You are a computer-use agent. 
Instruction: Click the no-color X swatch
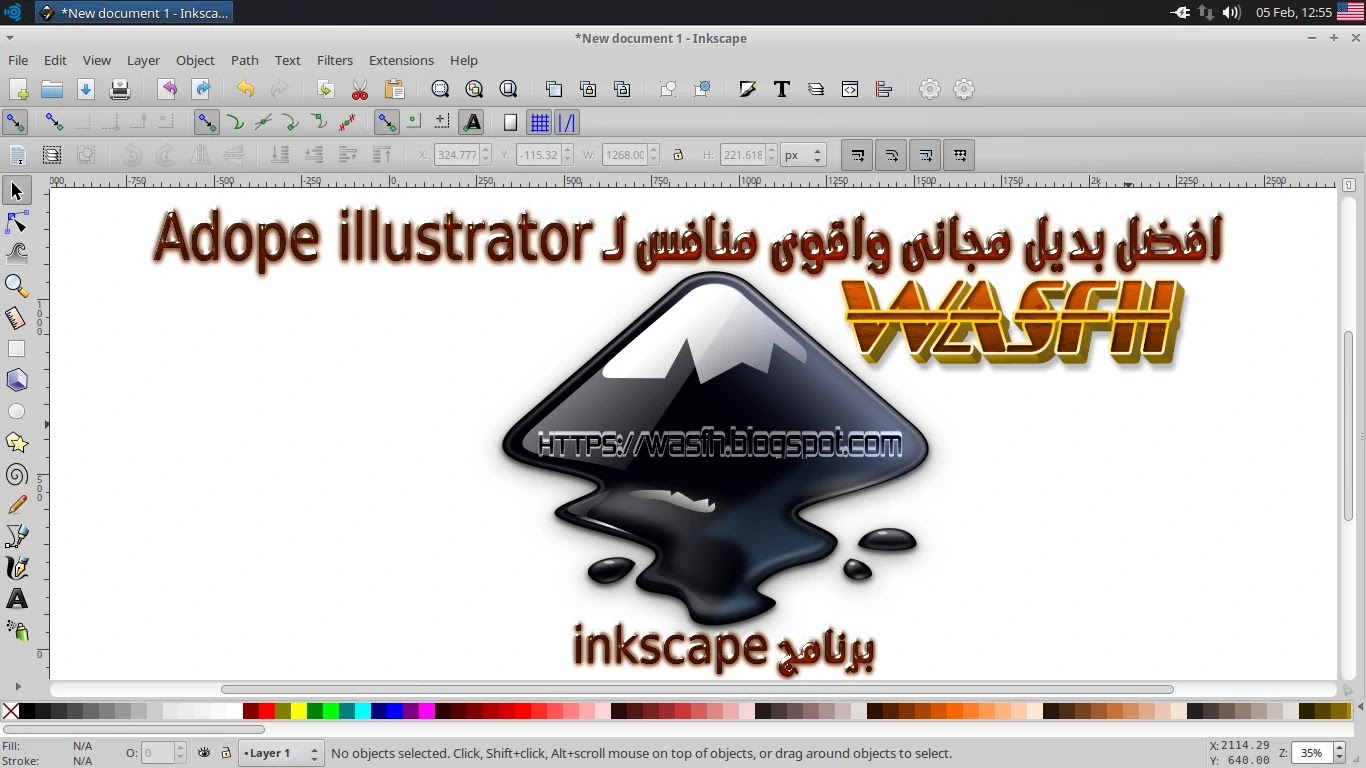click(10, 711)
